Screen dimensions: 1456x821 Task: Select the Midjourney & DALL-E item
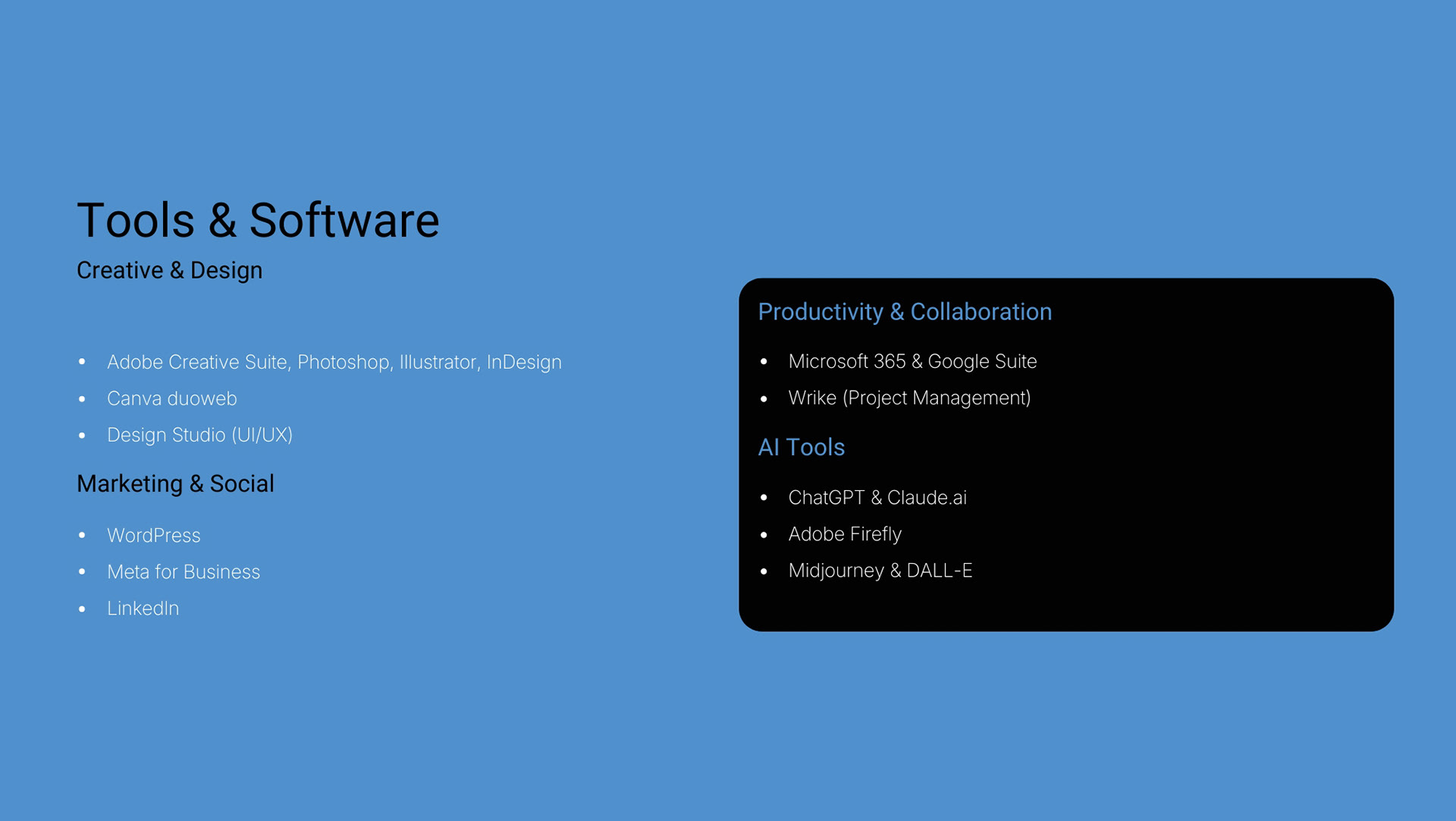point(880,571)
